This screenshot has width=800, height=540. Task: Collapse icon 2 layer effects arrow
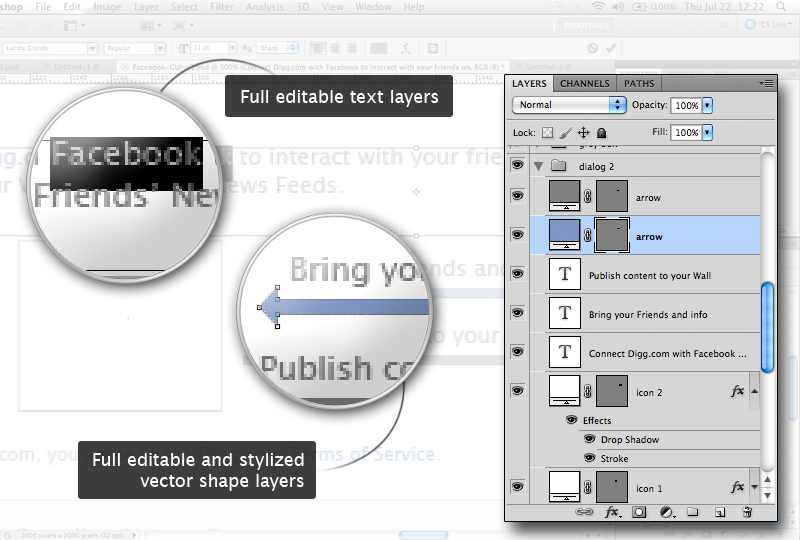[755, 391]
